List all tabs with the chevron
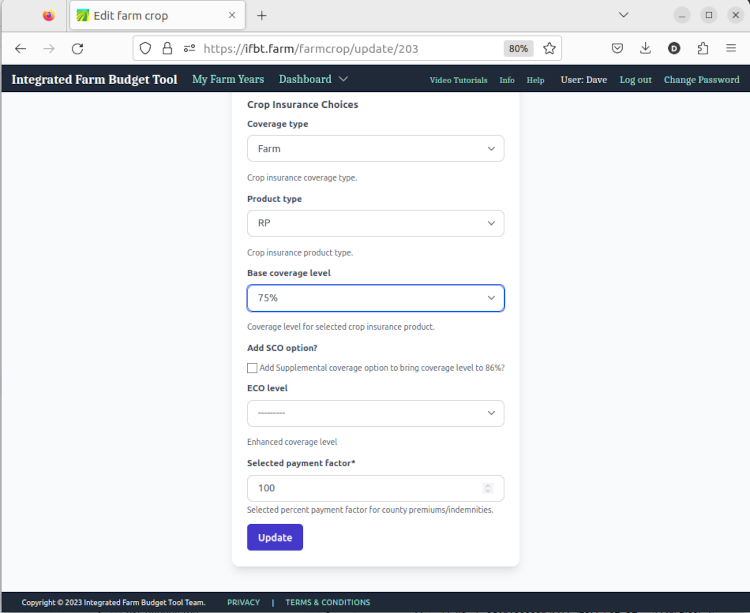Image resolution: width=750 pixels, height=613 pixels. pos(623,15)
